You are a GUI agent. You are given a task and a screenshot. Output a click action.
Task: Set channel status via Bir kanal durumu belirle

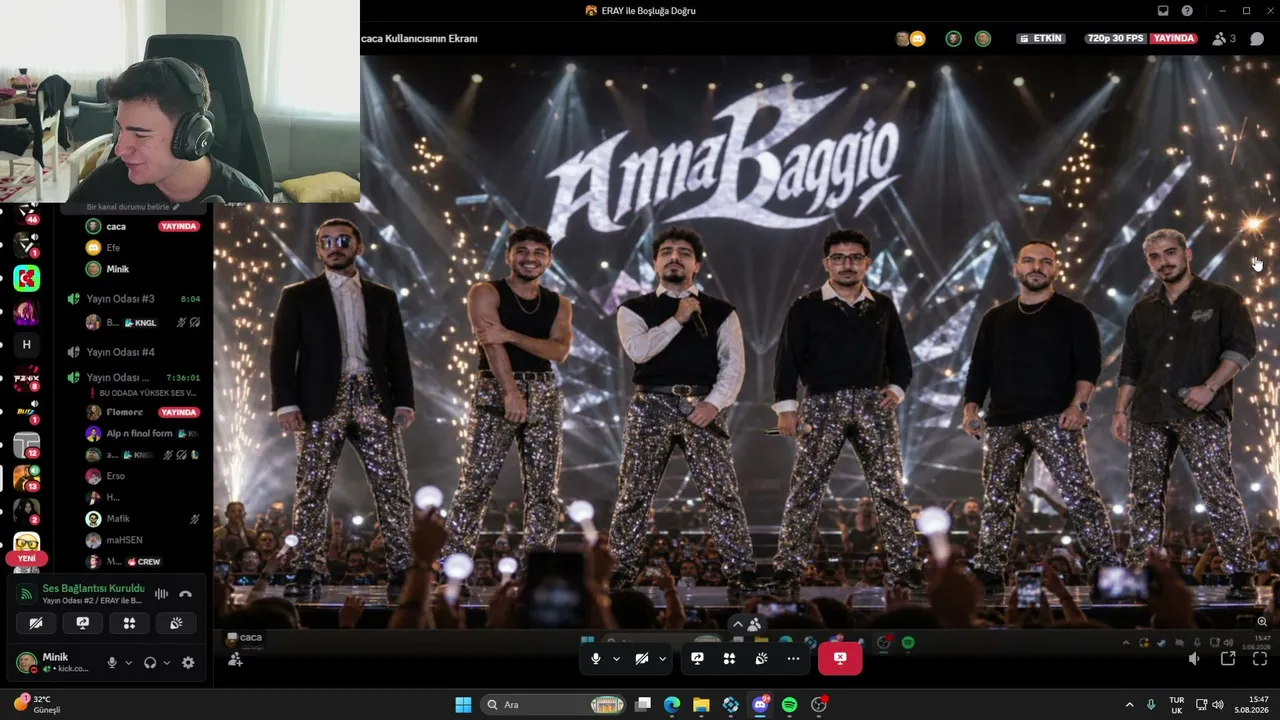click(x=133, y=207)
